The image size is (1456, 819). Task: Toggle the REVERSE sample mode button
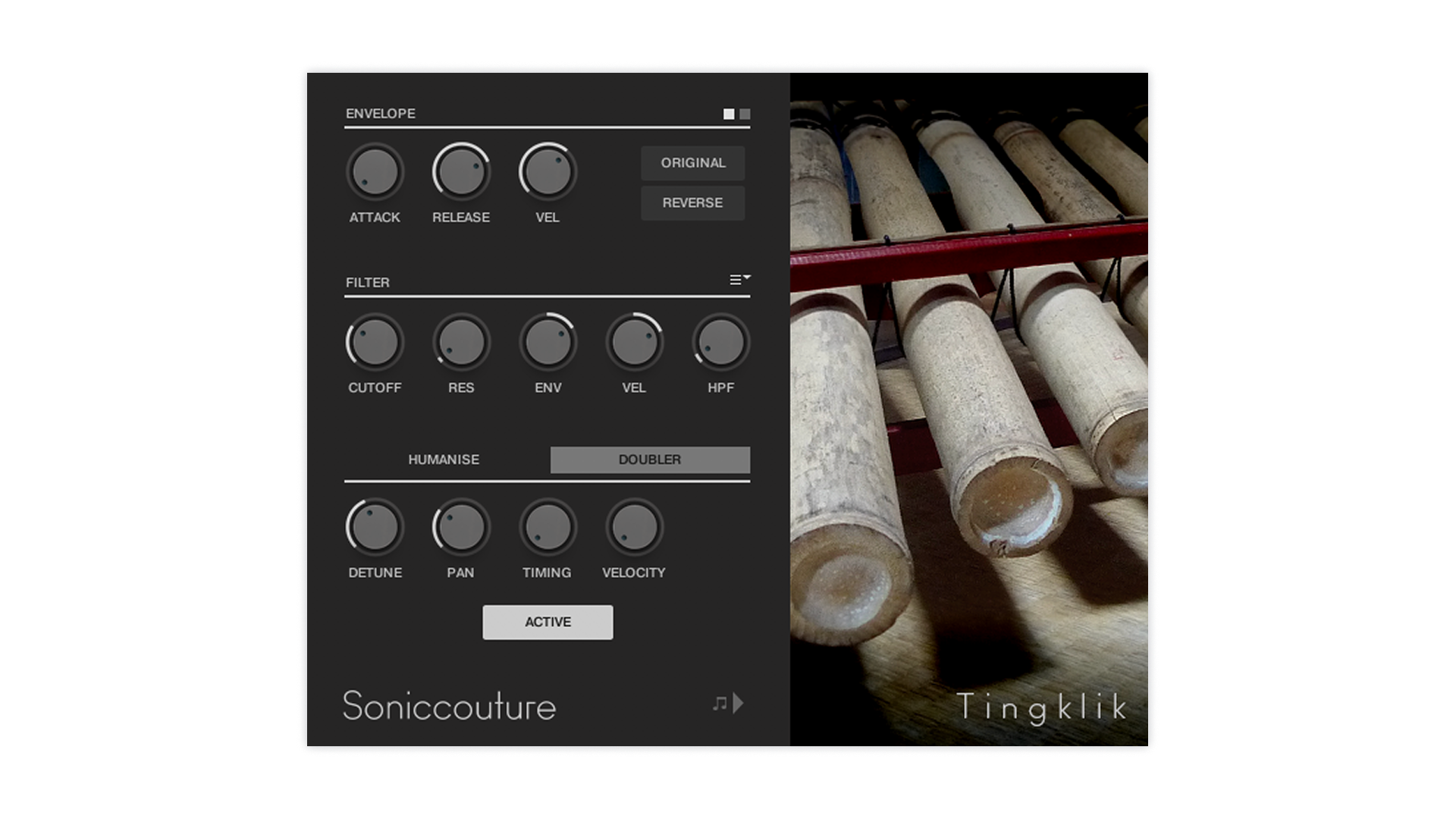coord(692,203)
